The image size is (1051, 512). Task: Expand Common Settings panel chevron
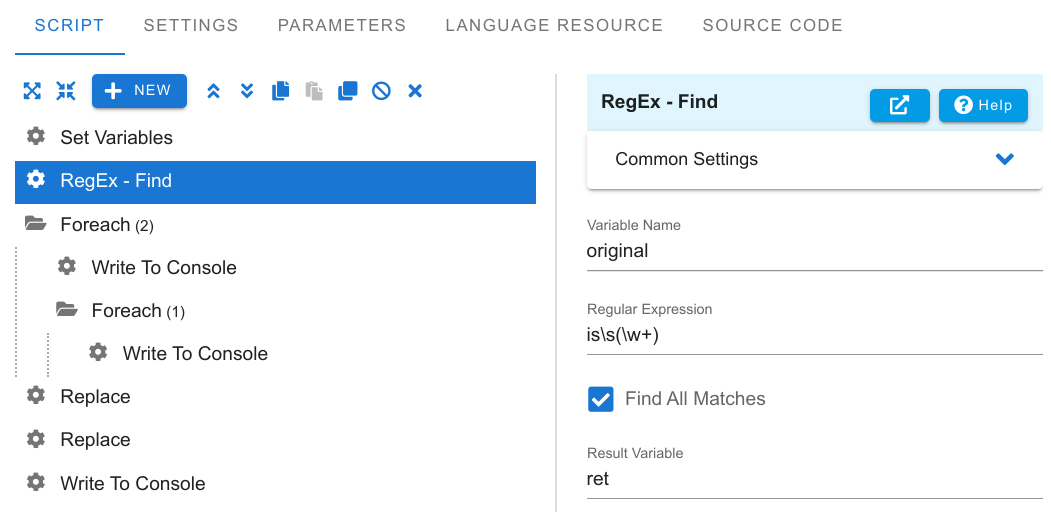tap(1004, 159)
